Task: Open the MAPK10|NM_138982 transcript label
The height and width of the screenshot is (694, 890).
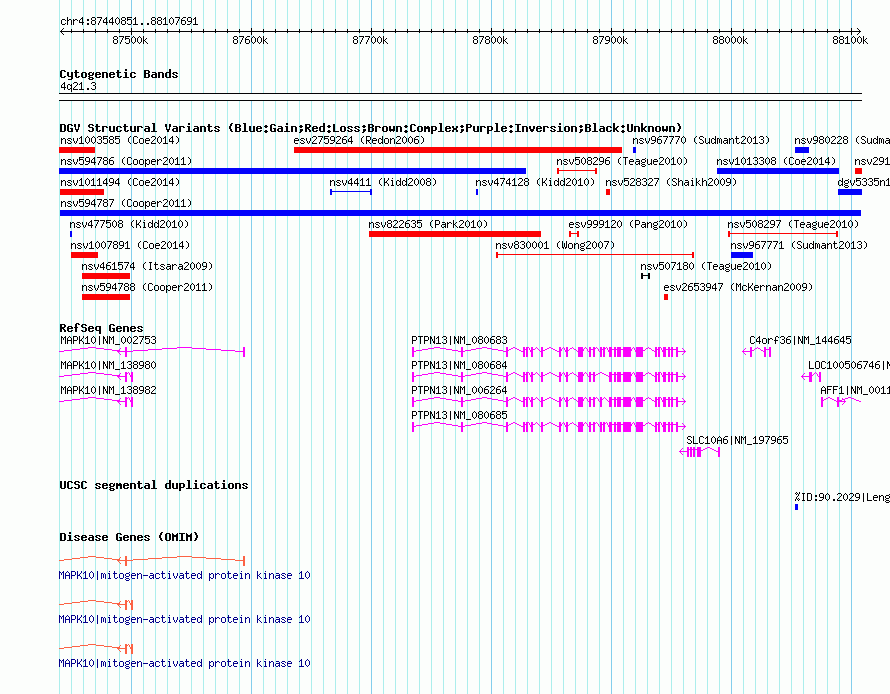Action: (x=108, y=390)
